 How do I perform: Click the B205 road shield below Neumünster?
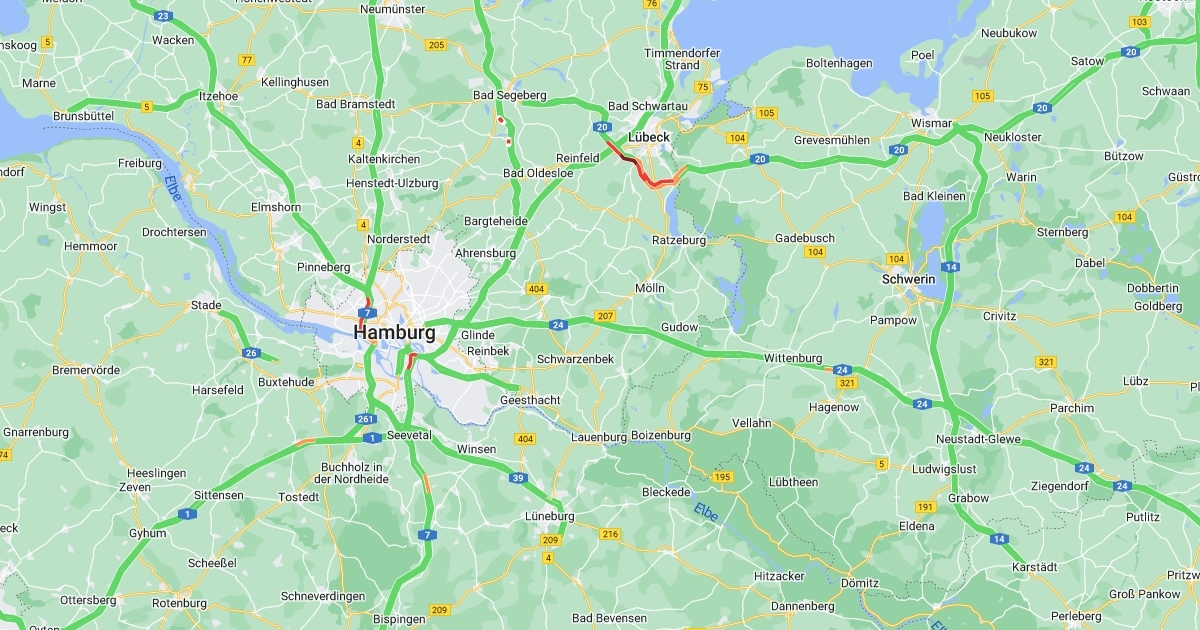[436, 45]
